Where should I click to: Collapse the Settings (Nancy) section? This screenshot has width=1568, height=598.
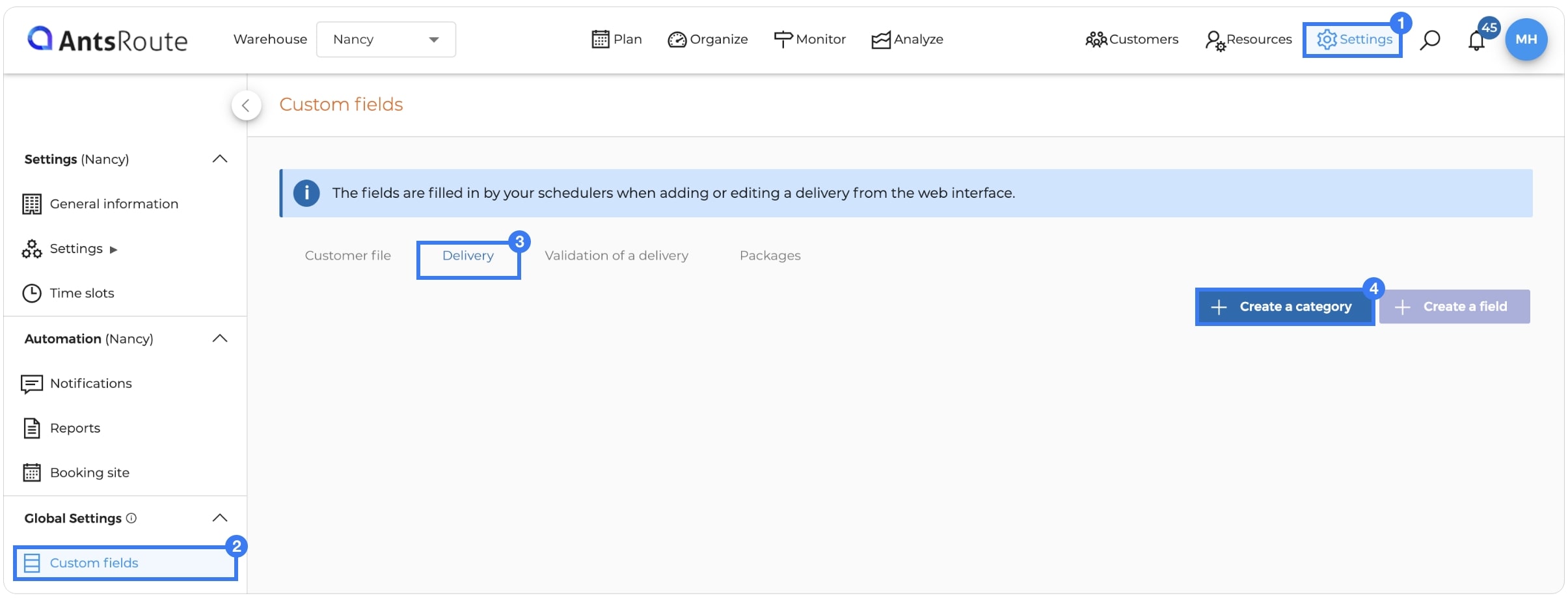(x=220, y=159)
